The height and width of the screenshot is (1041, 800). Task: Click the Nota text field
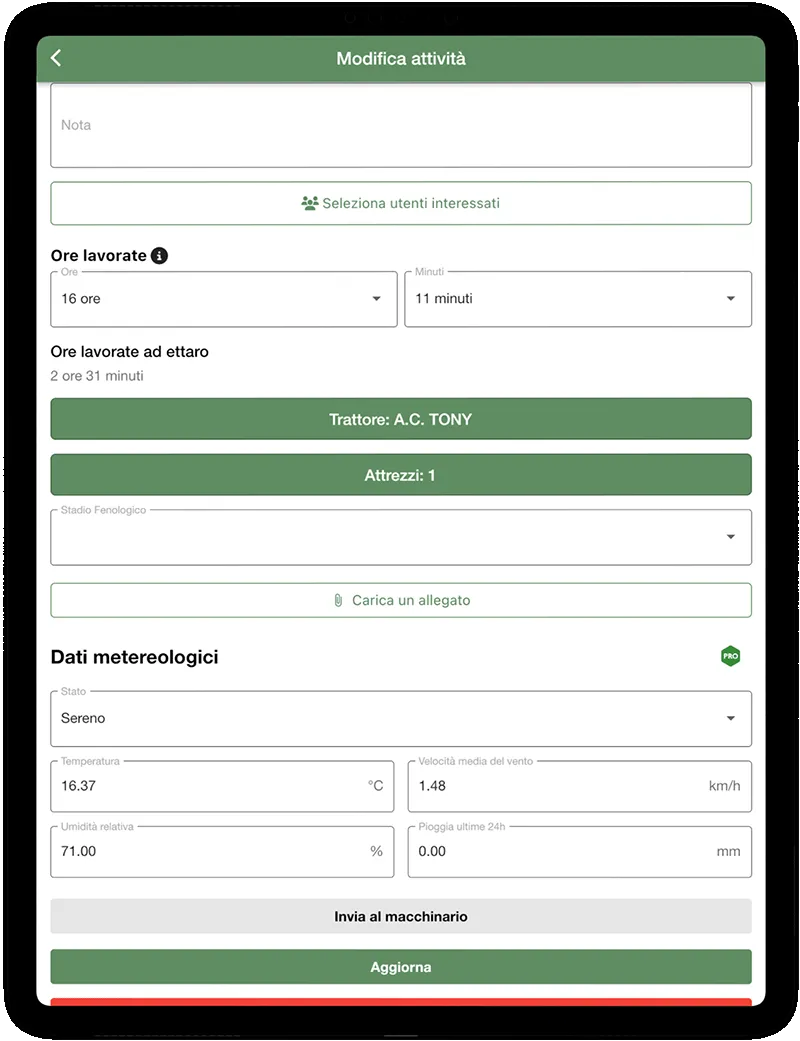pyautogui.click(x=400, y=125)
